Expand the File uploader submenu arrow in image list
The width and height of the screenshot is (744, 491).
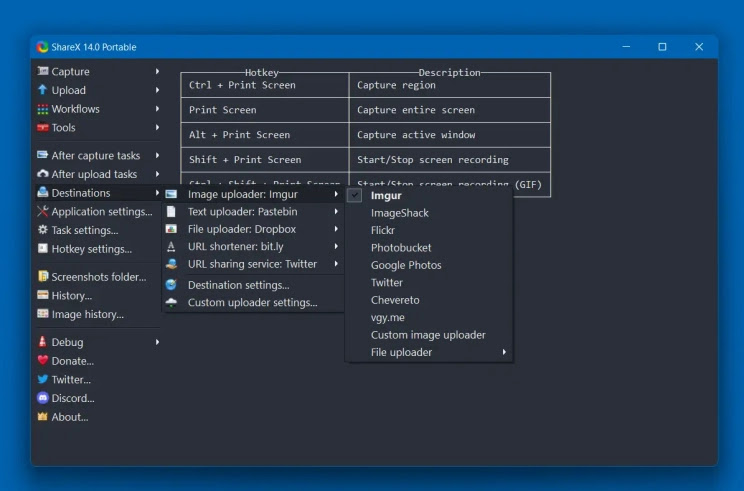point(504,352)
